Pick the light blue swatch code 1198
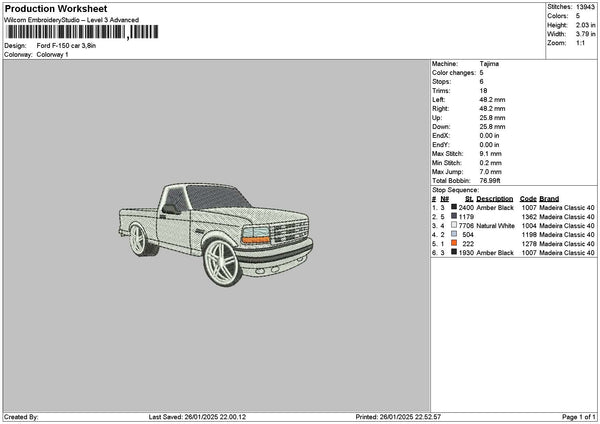600x424 pixels. point(454,234)
